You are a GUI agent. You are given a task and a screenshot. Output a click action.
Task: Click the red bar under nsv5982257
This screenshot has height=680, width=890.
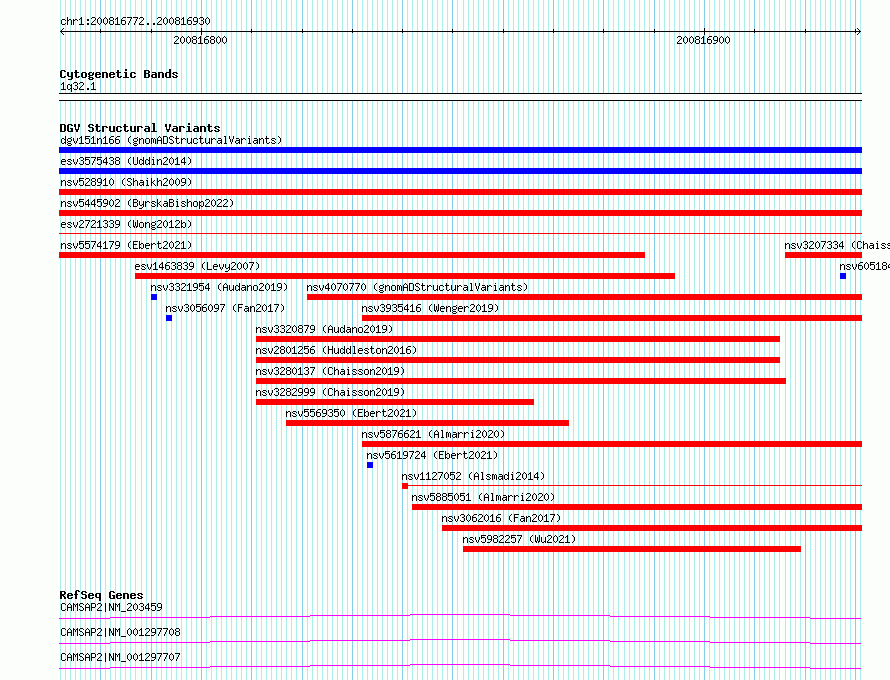pyautogui.click(x=632, y=549)
